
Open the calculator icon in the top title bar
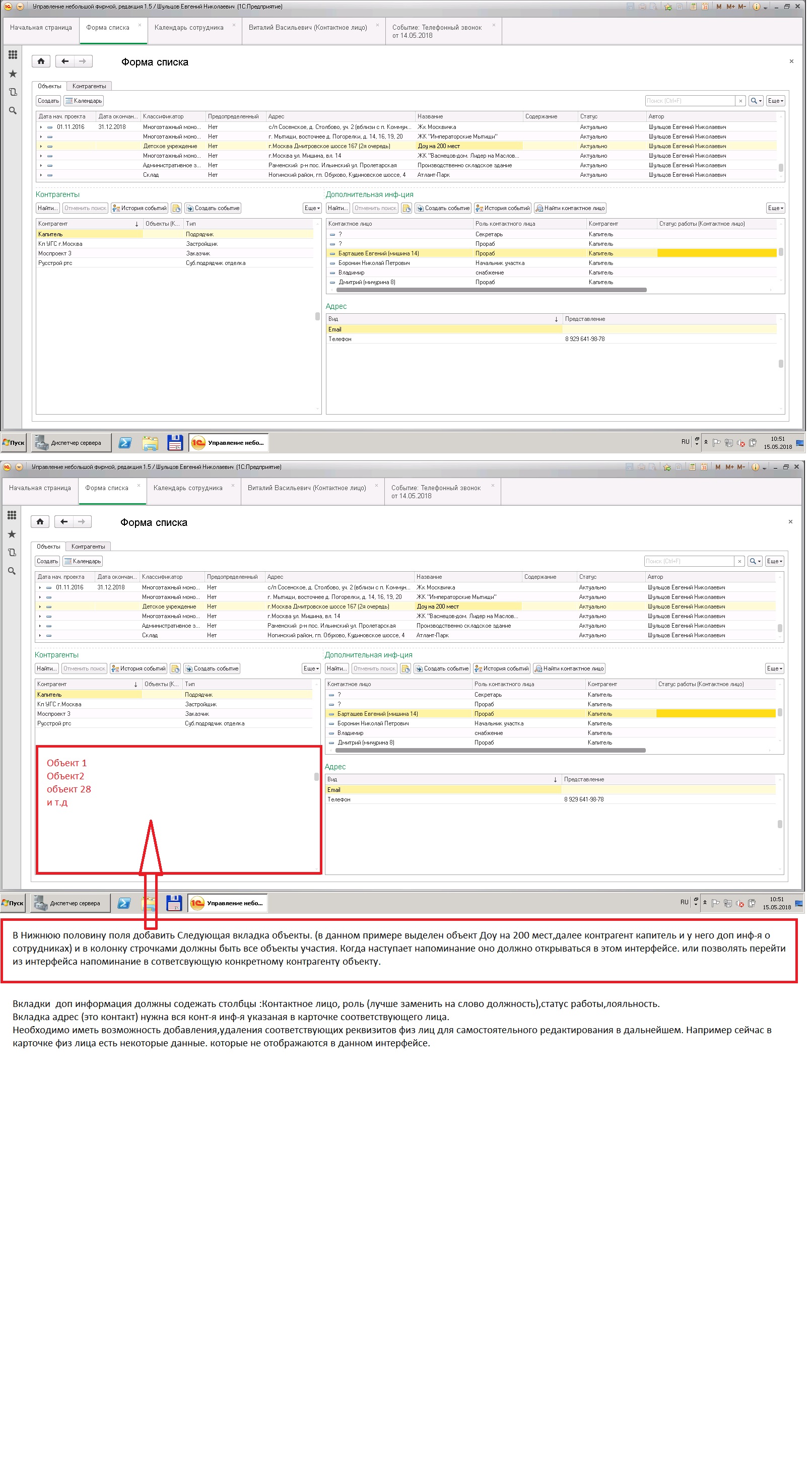pyautogui.click(x=694, y=7)
